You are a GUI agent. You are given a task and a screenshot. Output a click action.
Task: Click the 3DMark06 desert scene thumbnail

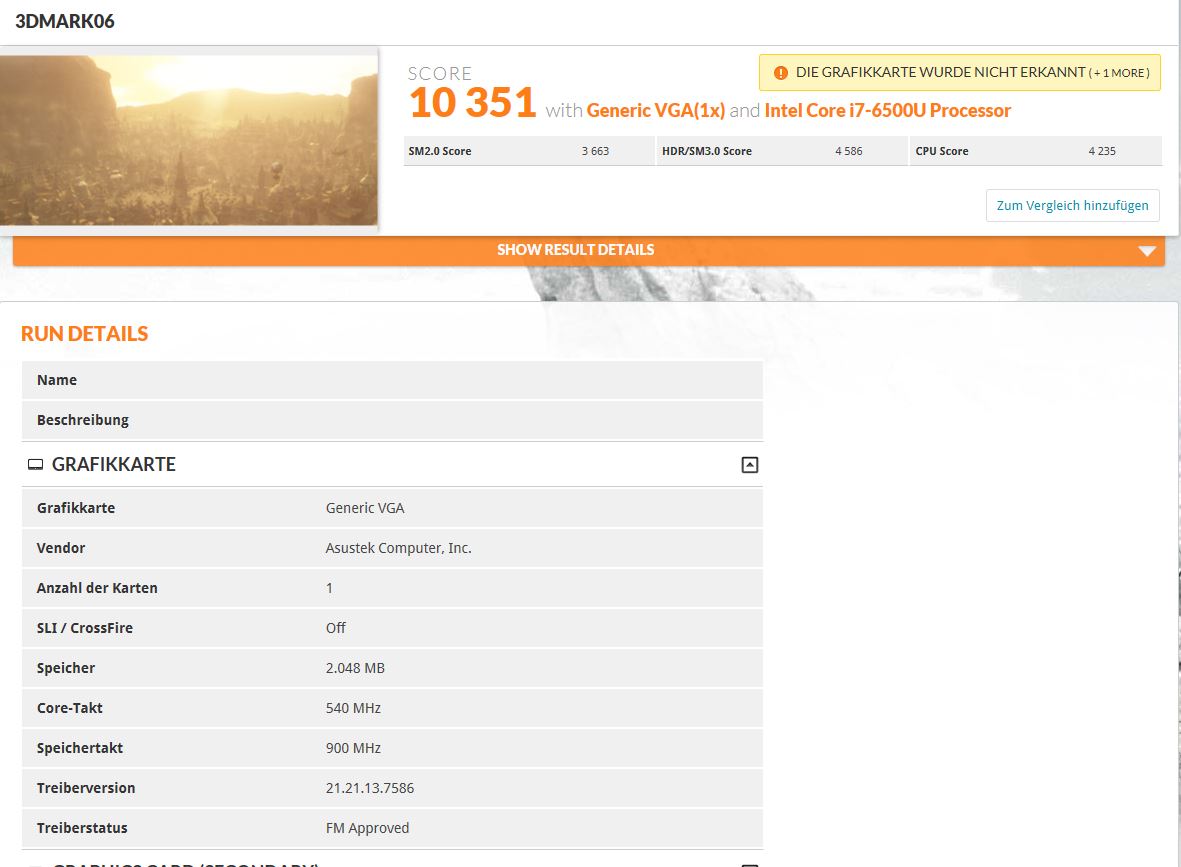pos(188,139)
